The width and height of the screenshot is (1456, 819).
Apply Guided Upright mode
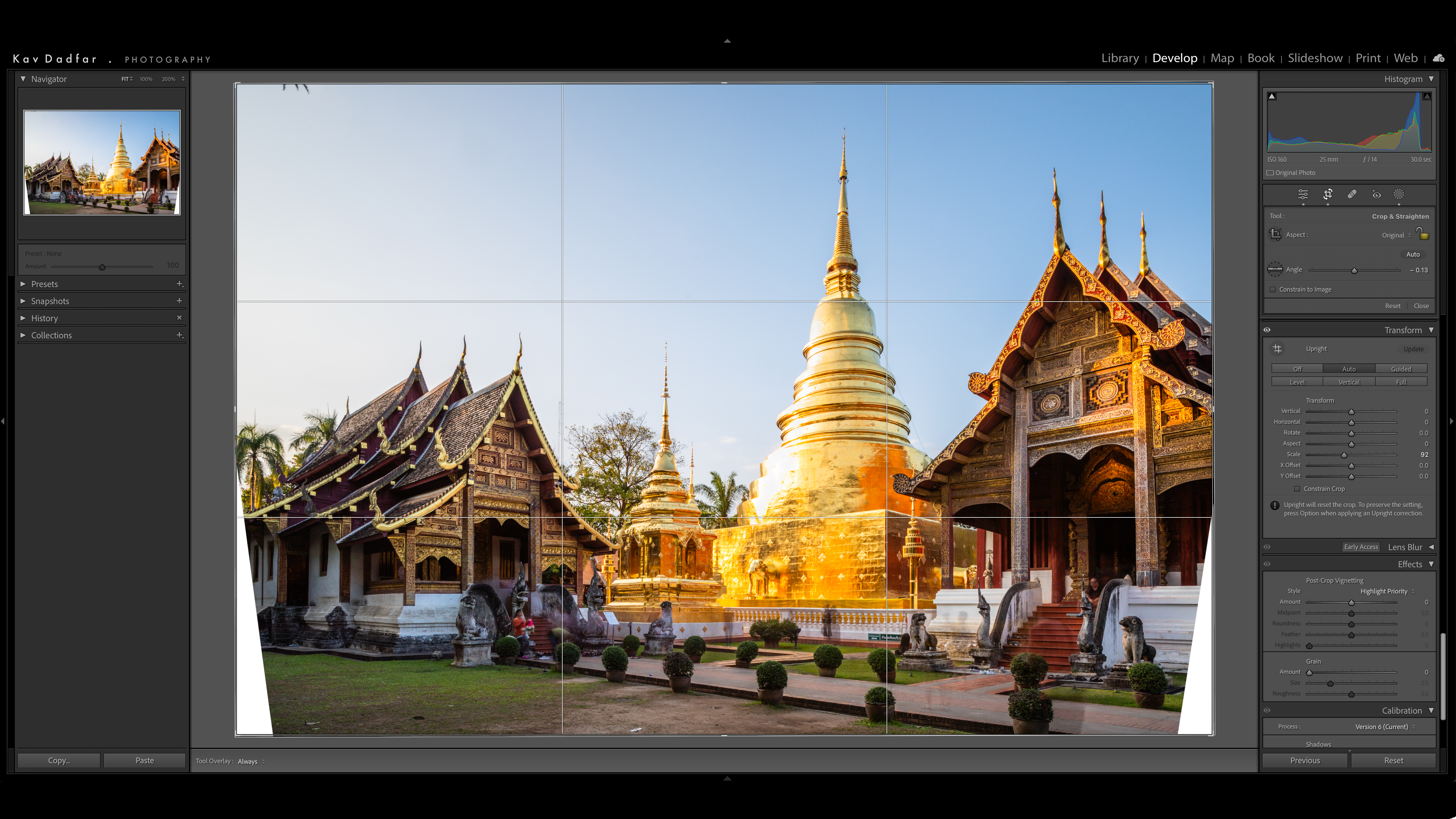tap(1401, 369)
